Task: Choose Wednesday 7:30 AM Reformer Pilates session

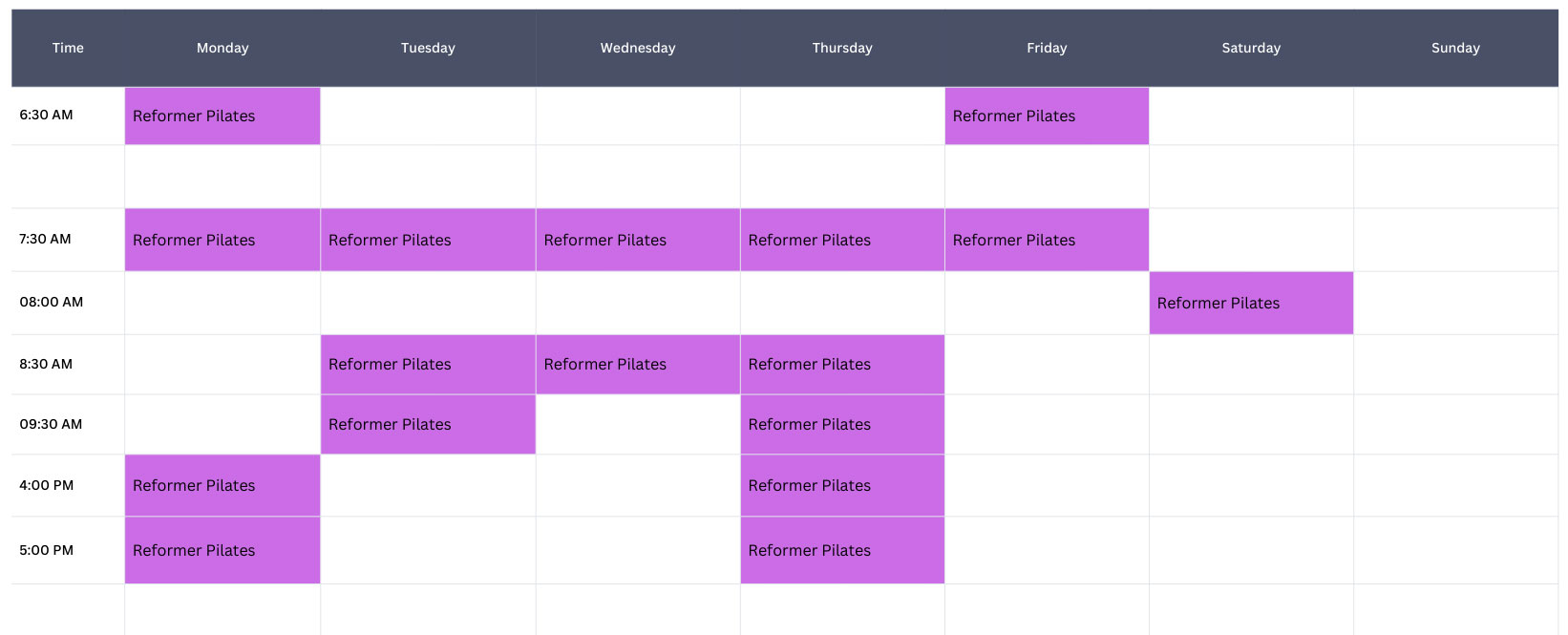Action: point(637,241)
